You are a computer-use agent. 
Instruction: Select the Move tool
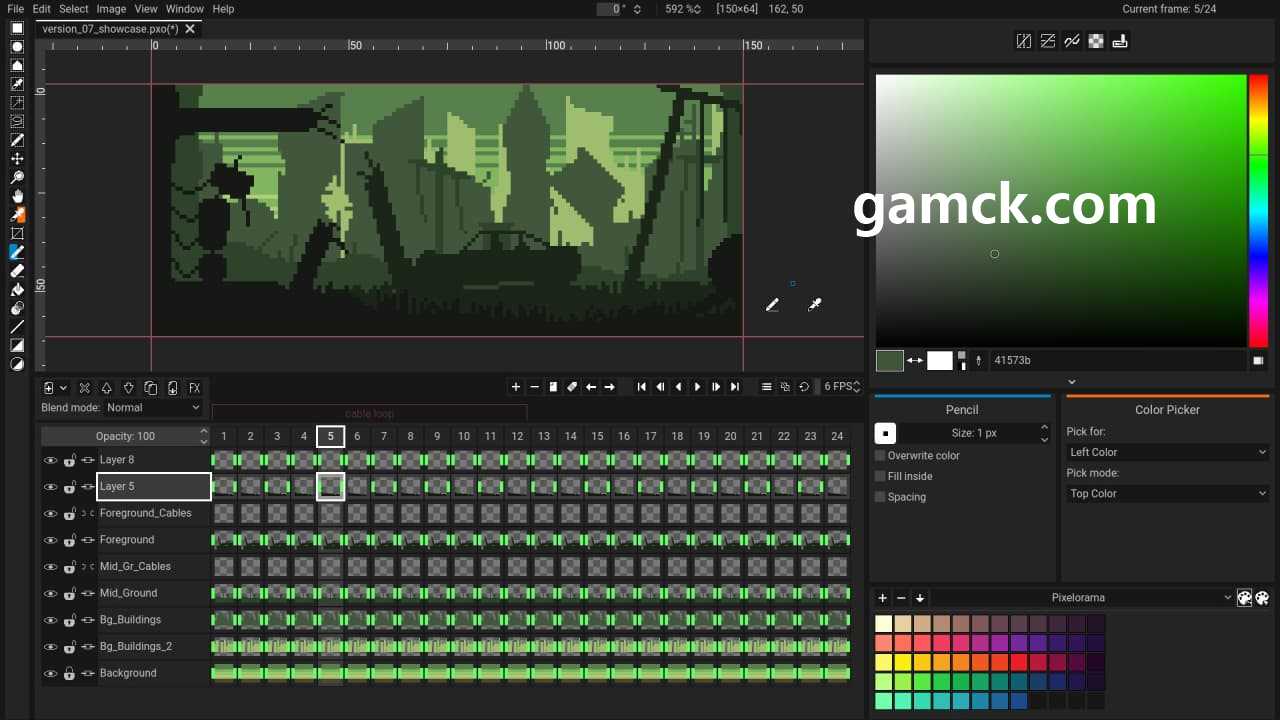coord(17,159)
